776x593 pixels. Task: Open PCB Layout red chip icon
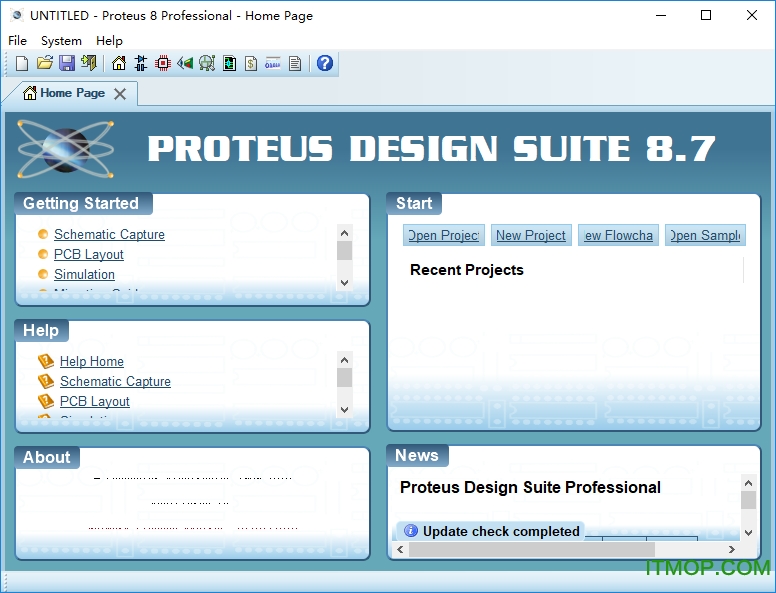(163, 63)
